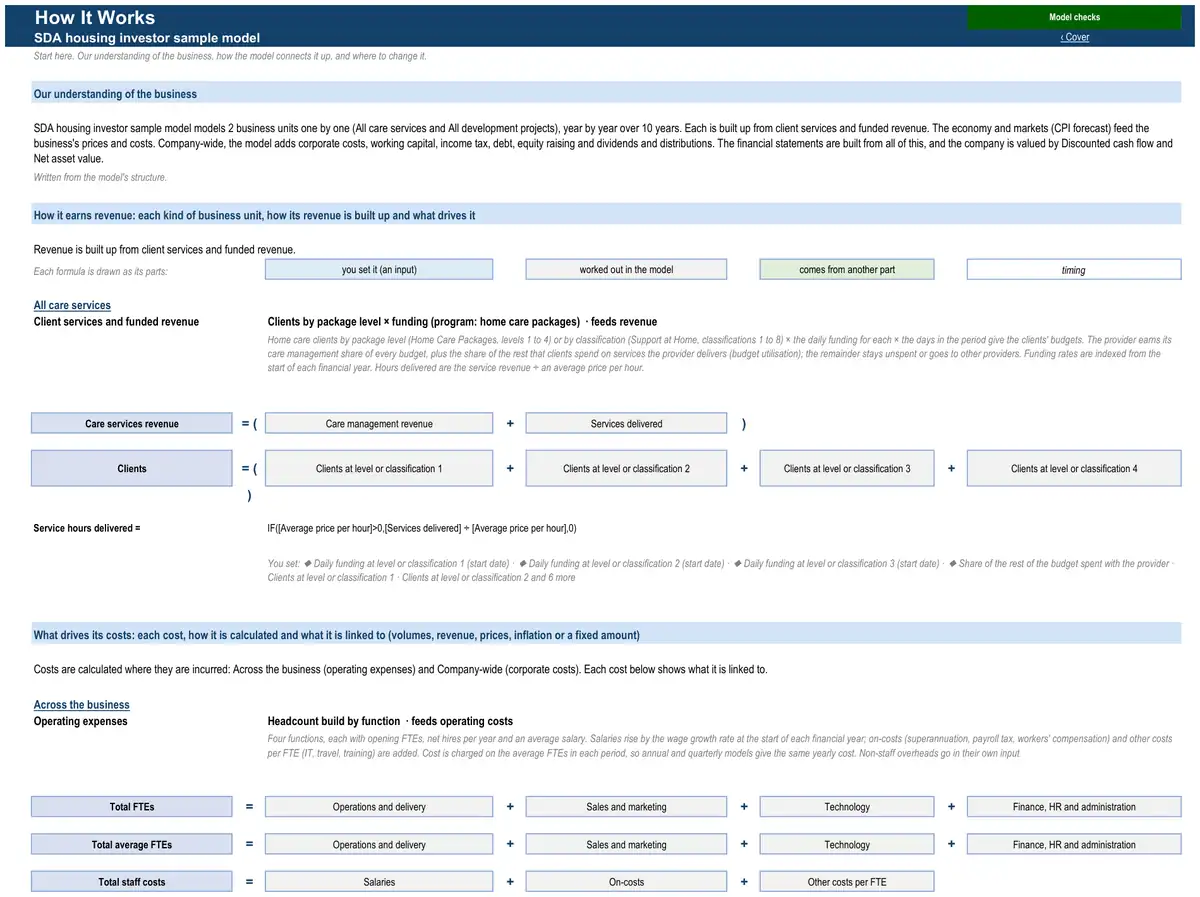1200x897 pixels.
Task: Open the Cover link in the header
Action: 1075,37
